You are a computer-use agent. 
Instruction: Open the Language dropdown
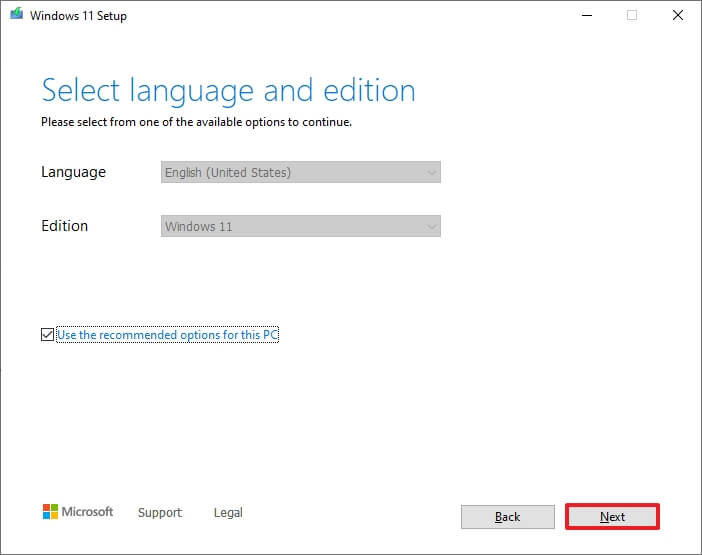300,172
